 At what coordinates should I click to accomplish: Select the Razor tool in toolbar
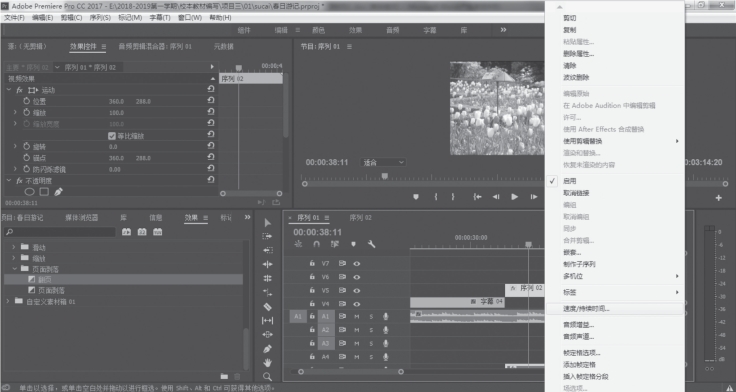pos(268,307)
